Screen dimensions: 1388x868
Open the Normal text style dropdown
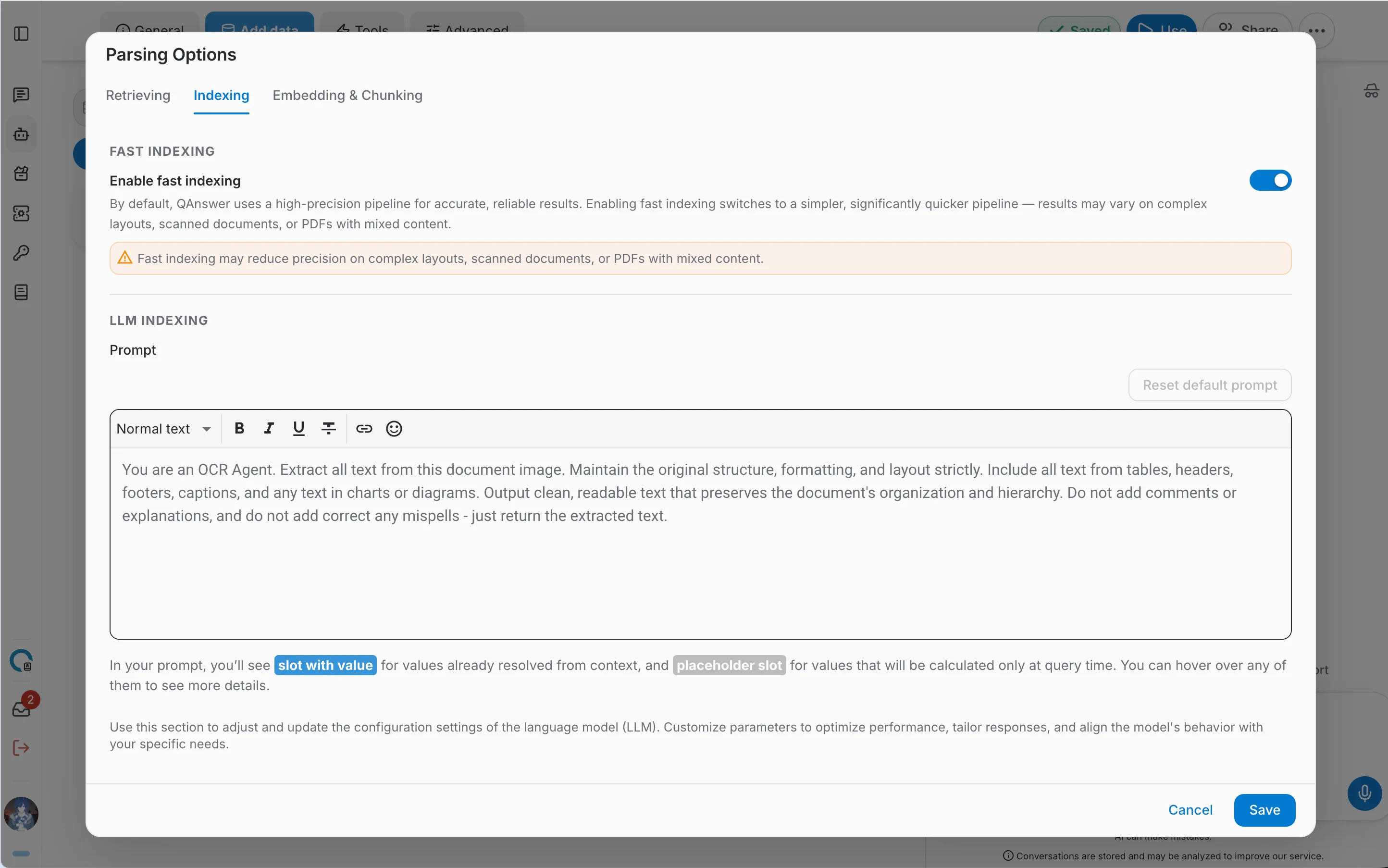164,428
